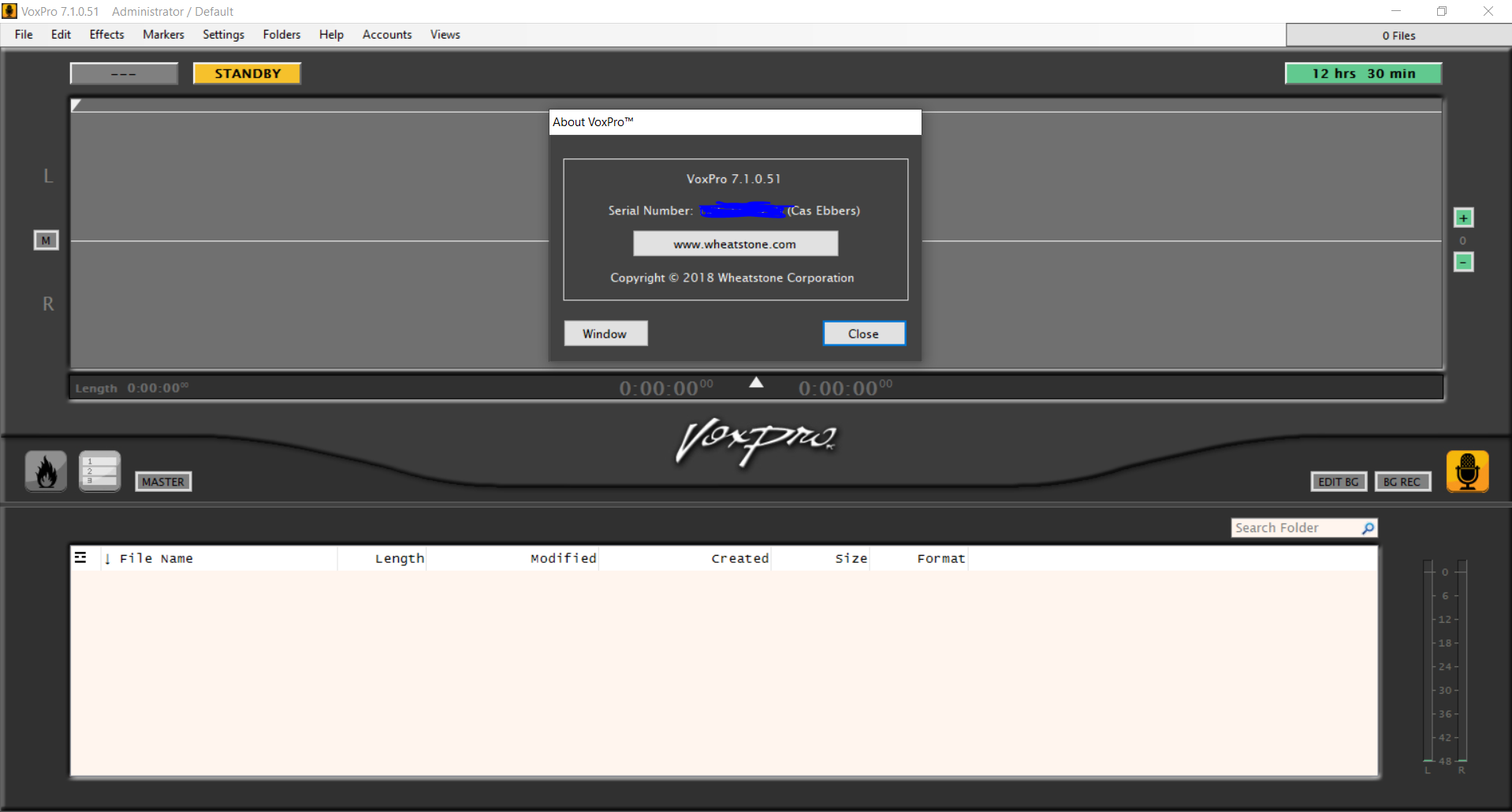Close the VoxPro application window
The width and height of the screenshot is (1512, 812).
tap(1488, 11)
